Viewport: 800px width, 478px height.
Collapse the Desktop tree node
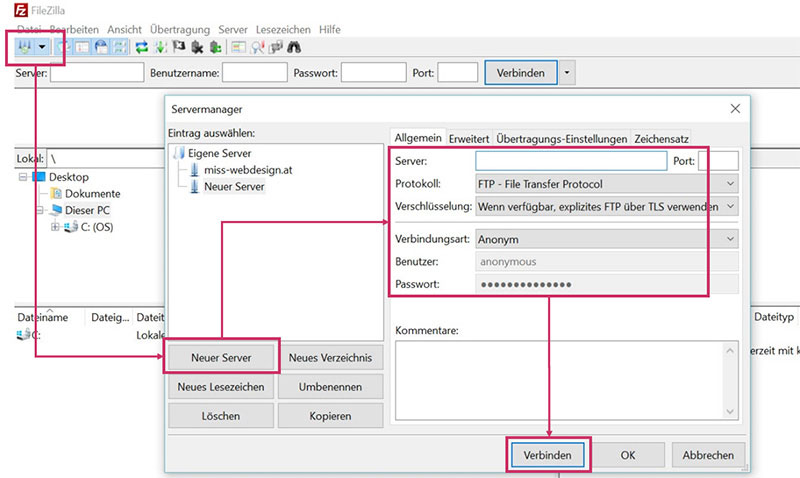pos(23,177)
